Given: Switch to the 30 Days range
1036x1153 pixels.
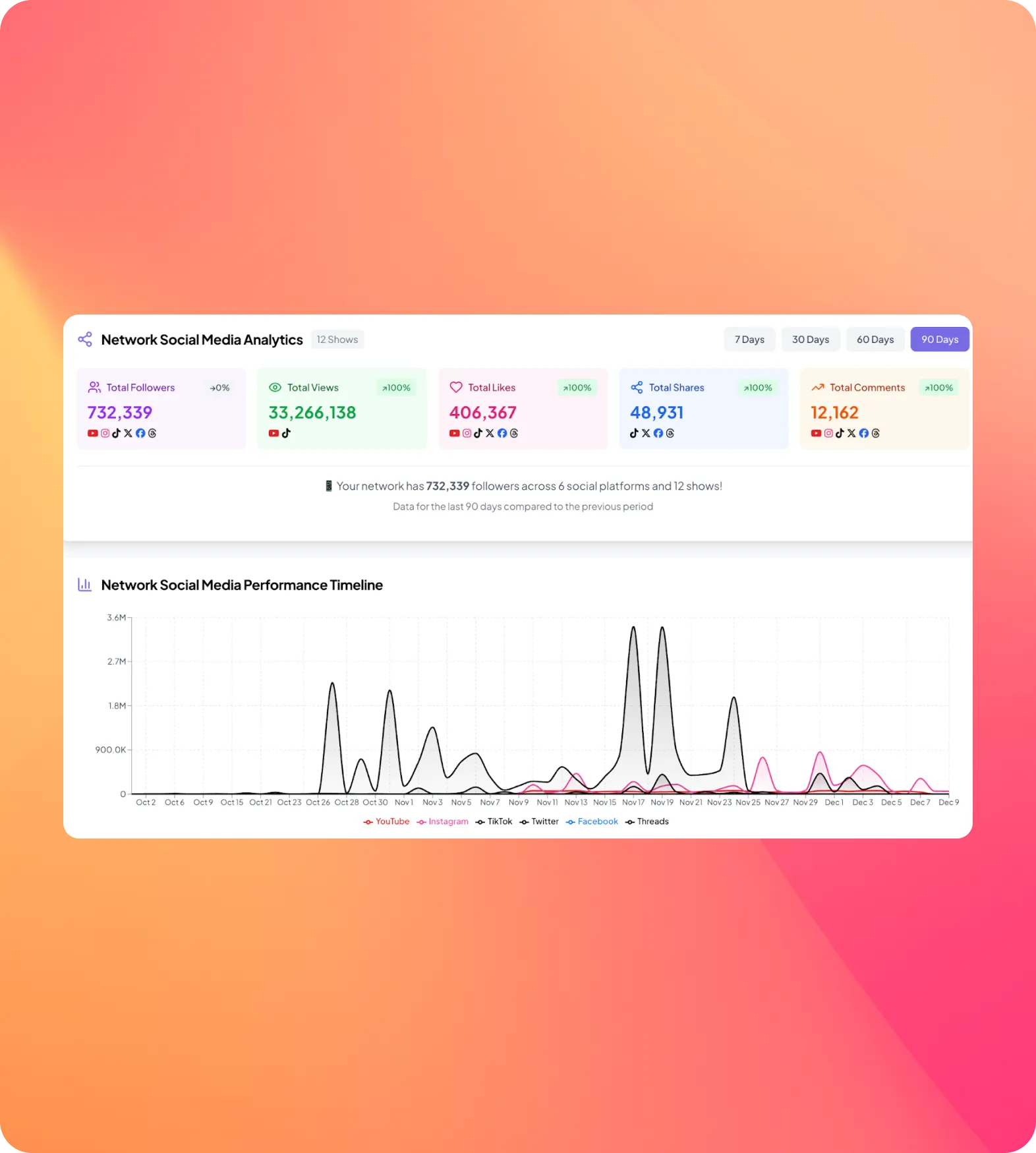Looking at the screenshot, I should pyautogui.click(x=811, y=340).
